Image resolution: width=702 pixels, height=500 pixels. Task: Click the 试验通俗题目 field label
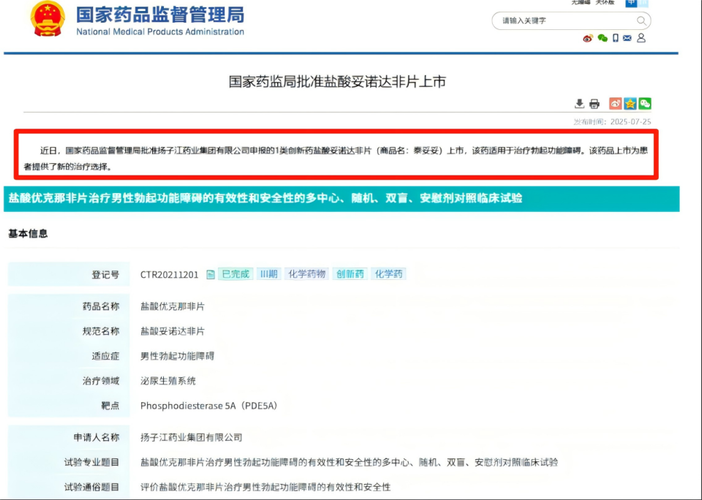pos(91,487)
